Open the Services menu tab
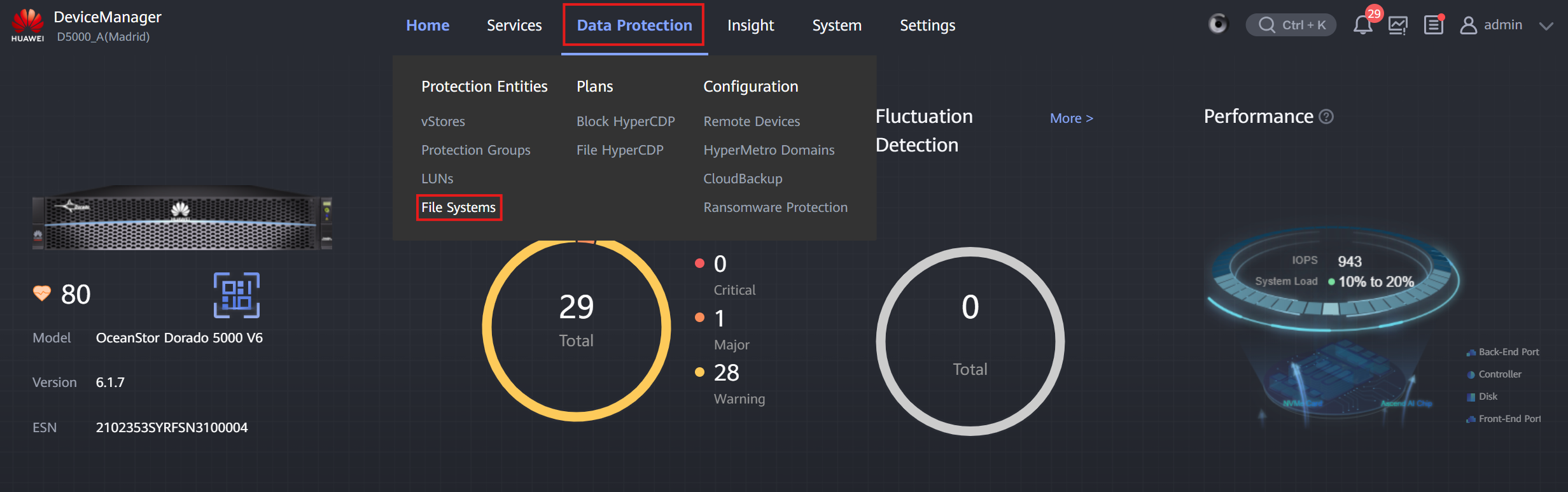The height and width of the screenshot is (492, 1568). 514,25
